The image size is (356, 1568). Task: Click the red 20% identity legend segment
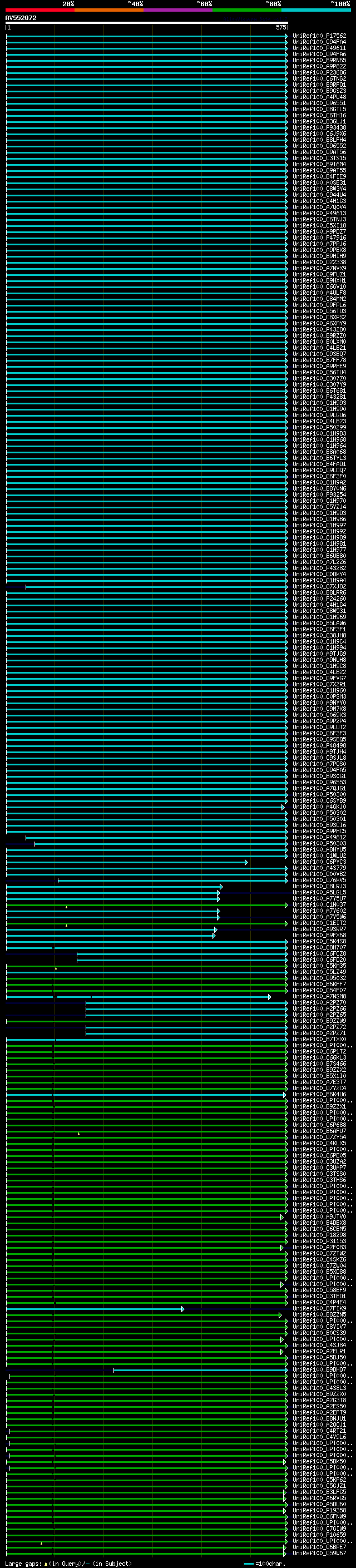tap(40, 10)
